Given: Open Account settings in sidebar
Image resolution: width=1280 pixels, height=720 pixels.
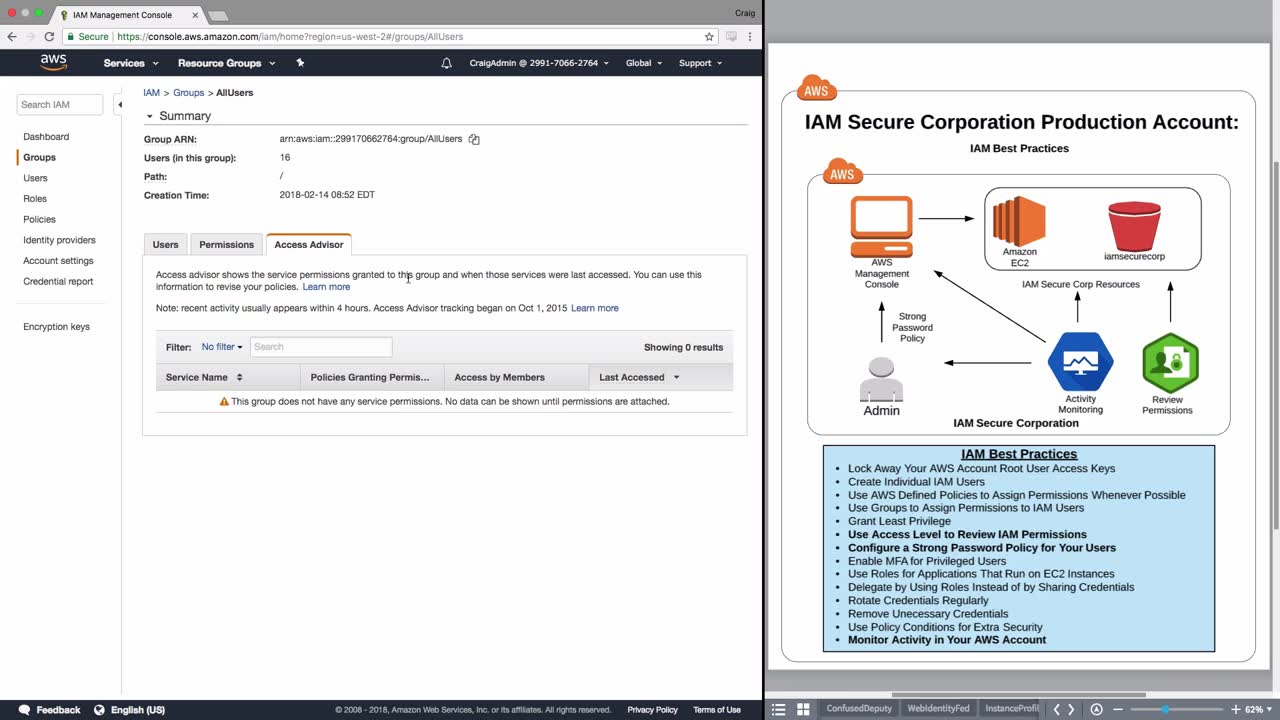Looking at the screenshot, I should coord(58,261).
